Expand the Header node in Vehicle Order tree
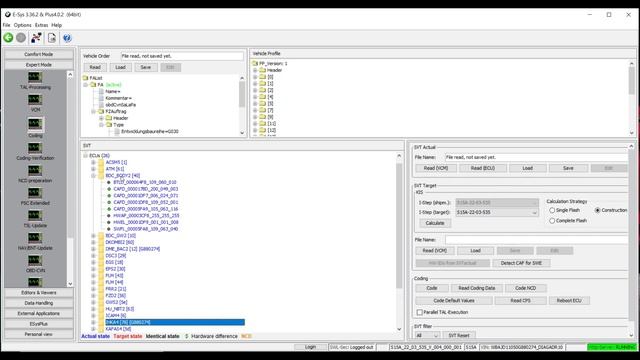640x360 pixels. [x=101, y=118]
